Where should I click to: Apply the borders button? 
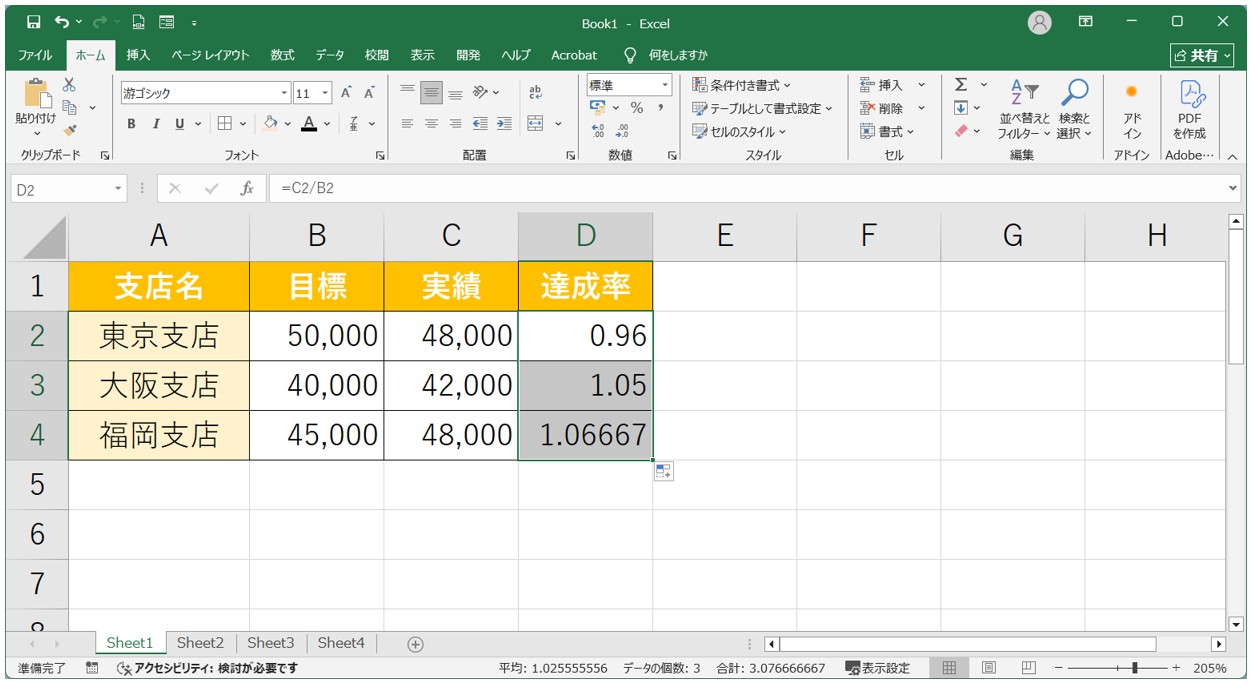pyautogui.click(x=225, y=124)
